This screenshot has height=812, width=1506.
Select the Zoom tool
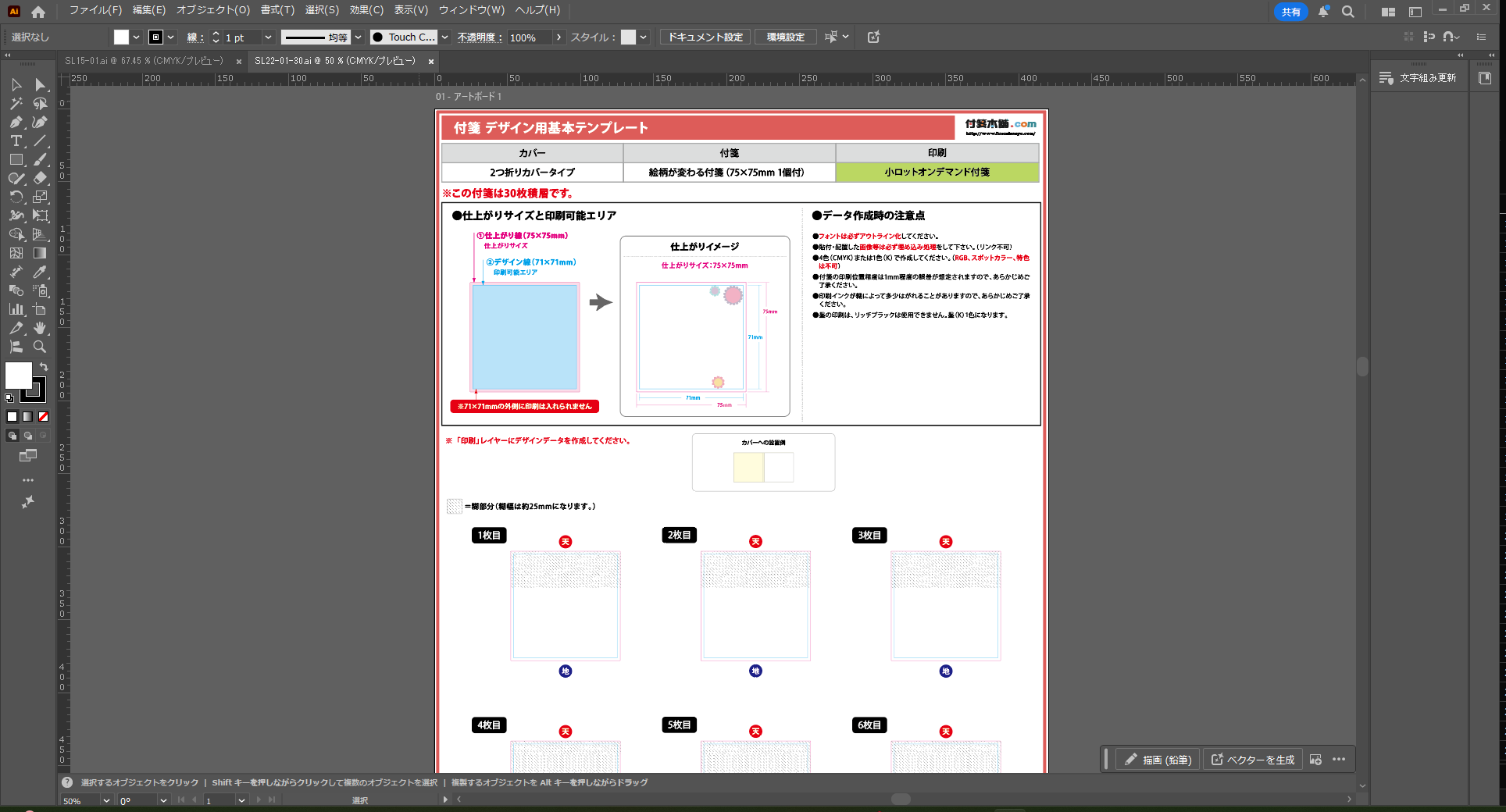41,347
